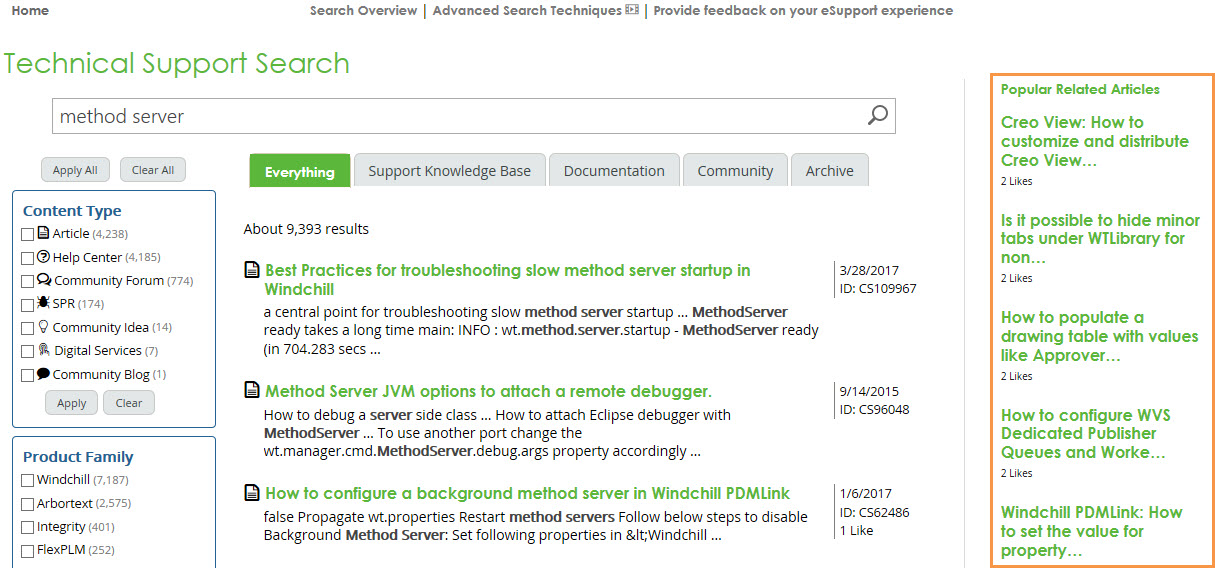Switch to the Documentation tab
This screenshot has height=568, width=1215.
(x=614, y=170)
